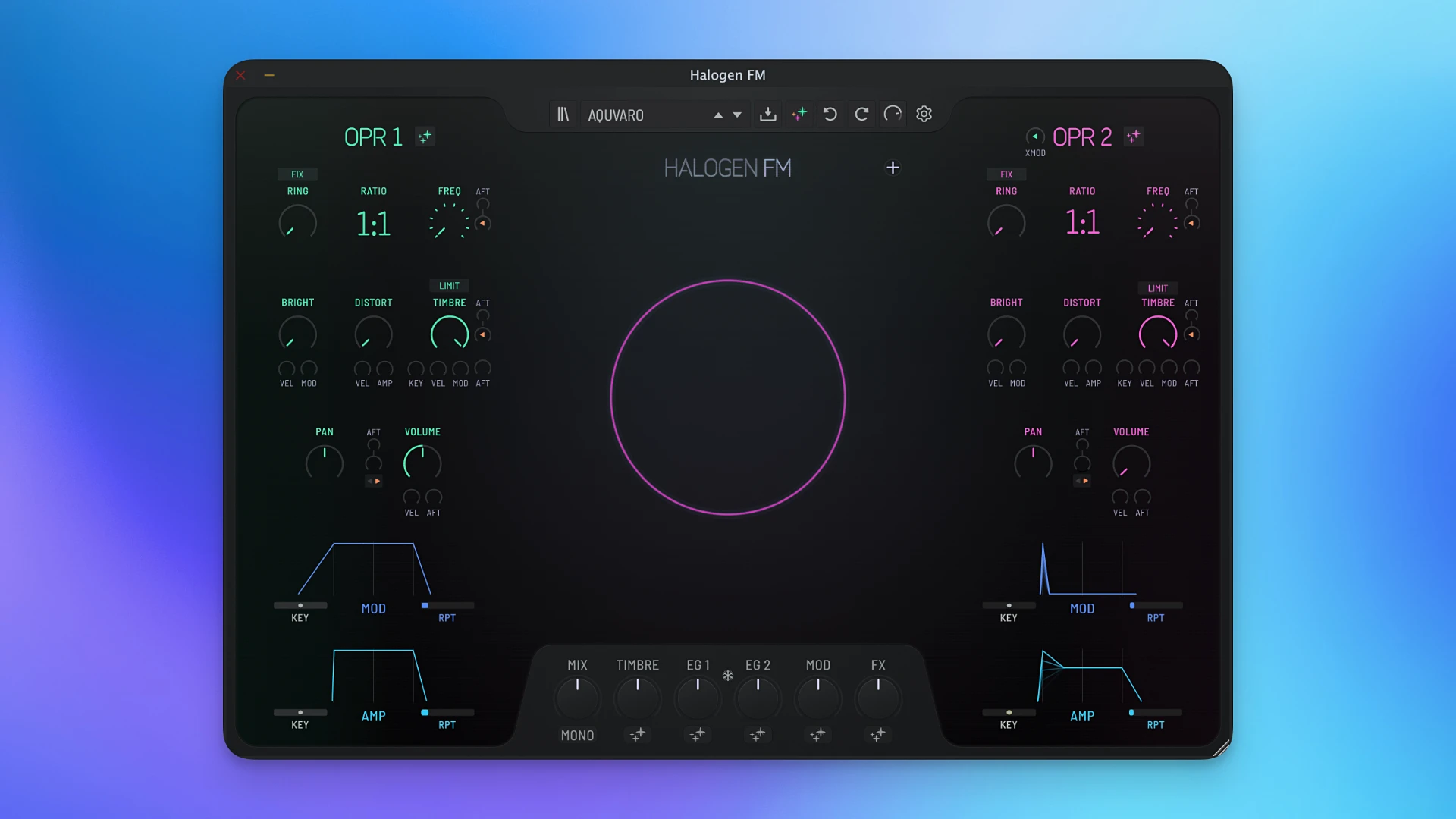Click the OPR 1 RATIO 1:1 value
This screenshot has width=1456, height=819.
click(373, 224)
